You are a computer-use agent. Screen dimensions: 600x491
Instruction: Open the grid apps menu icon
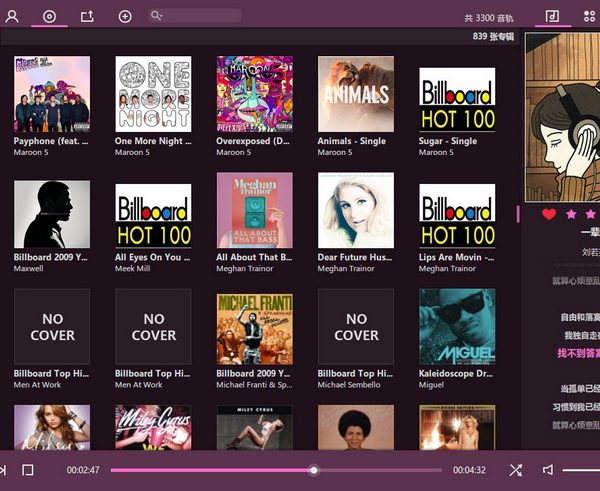(x=588, y=16)
